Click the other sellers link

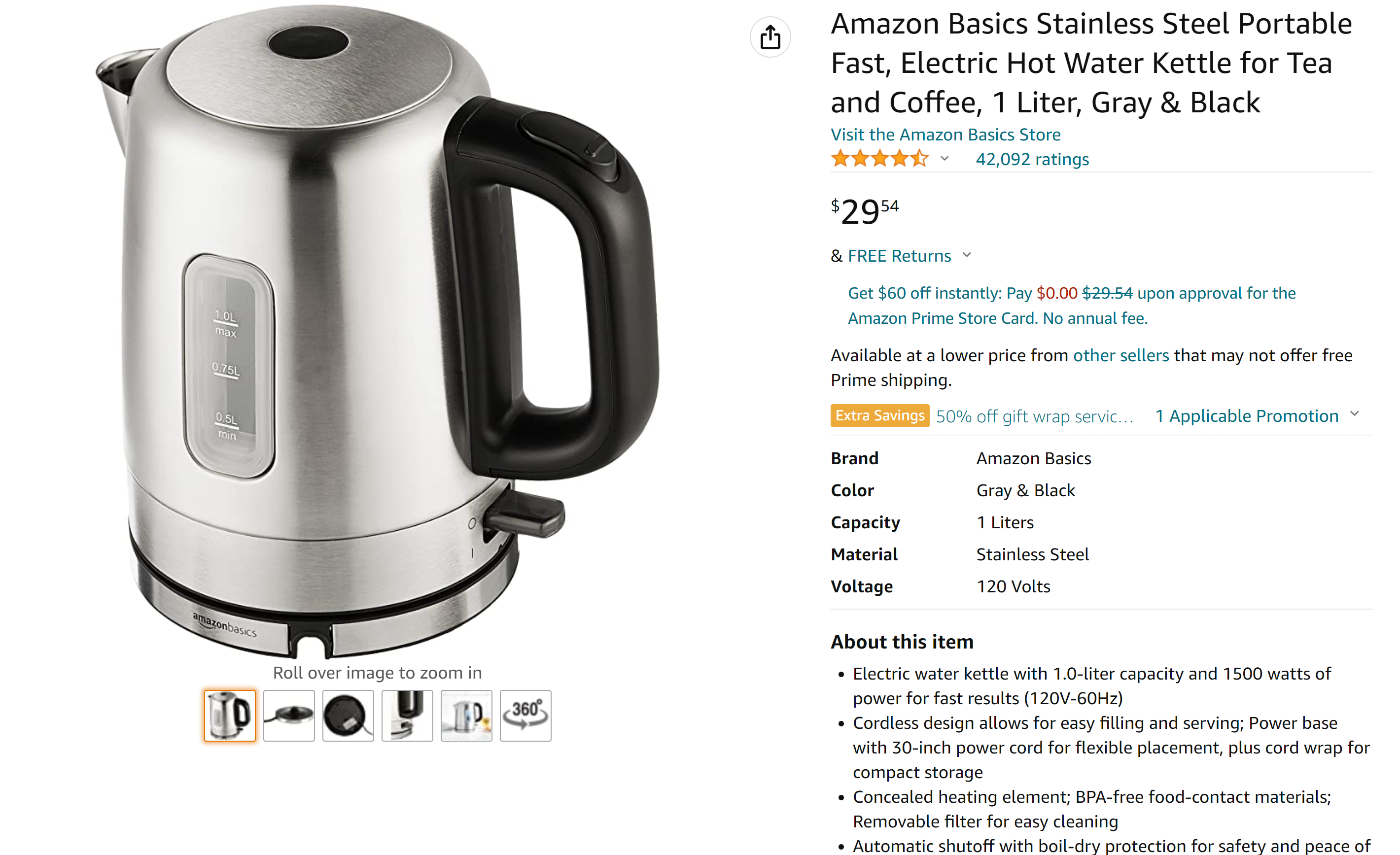(x=1120, y=355)
